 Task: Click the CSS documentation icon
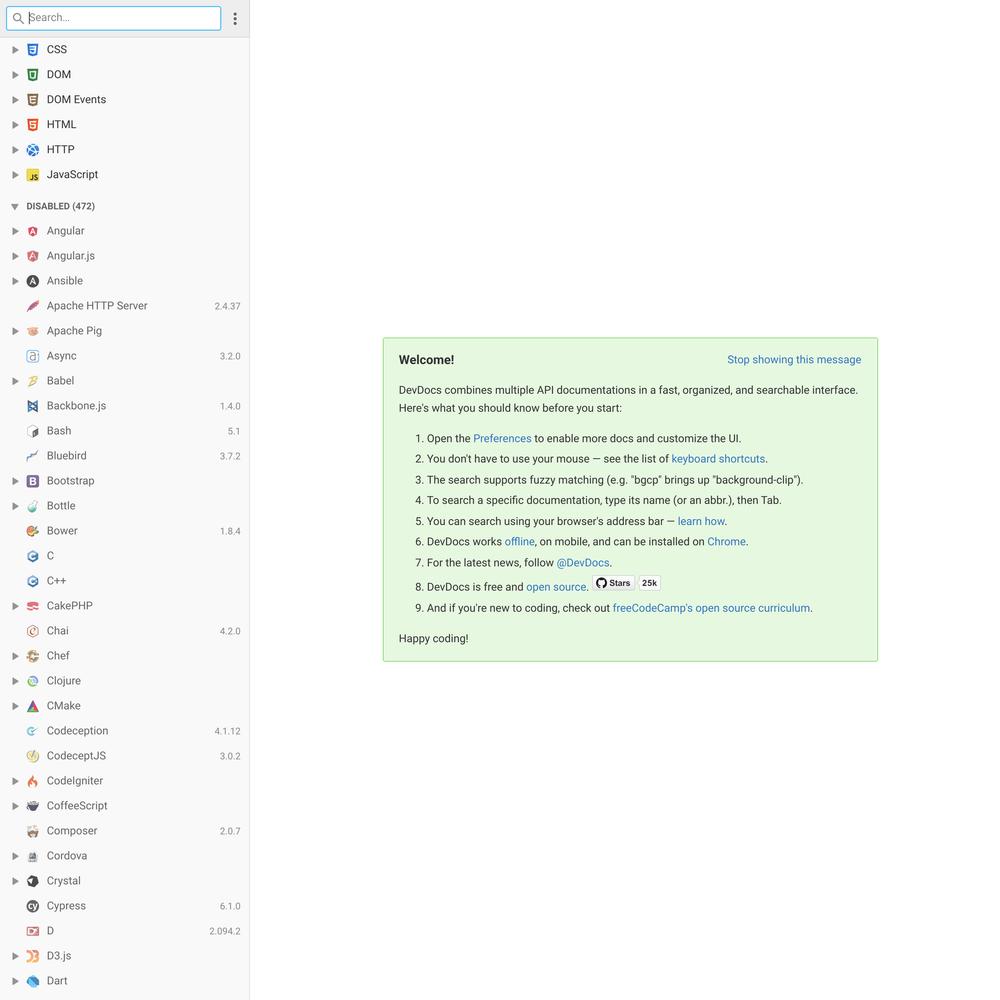tap(33, 50)
